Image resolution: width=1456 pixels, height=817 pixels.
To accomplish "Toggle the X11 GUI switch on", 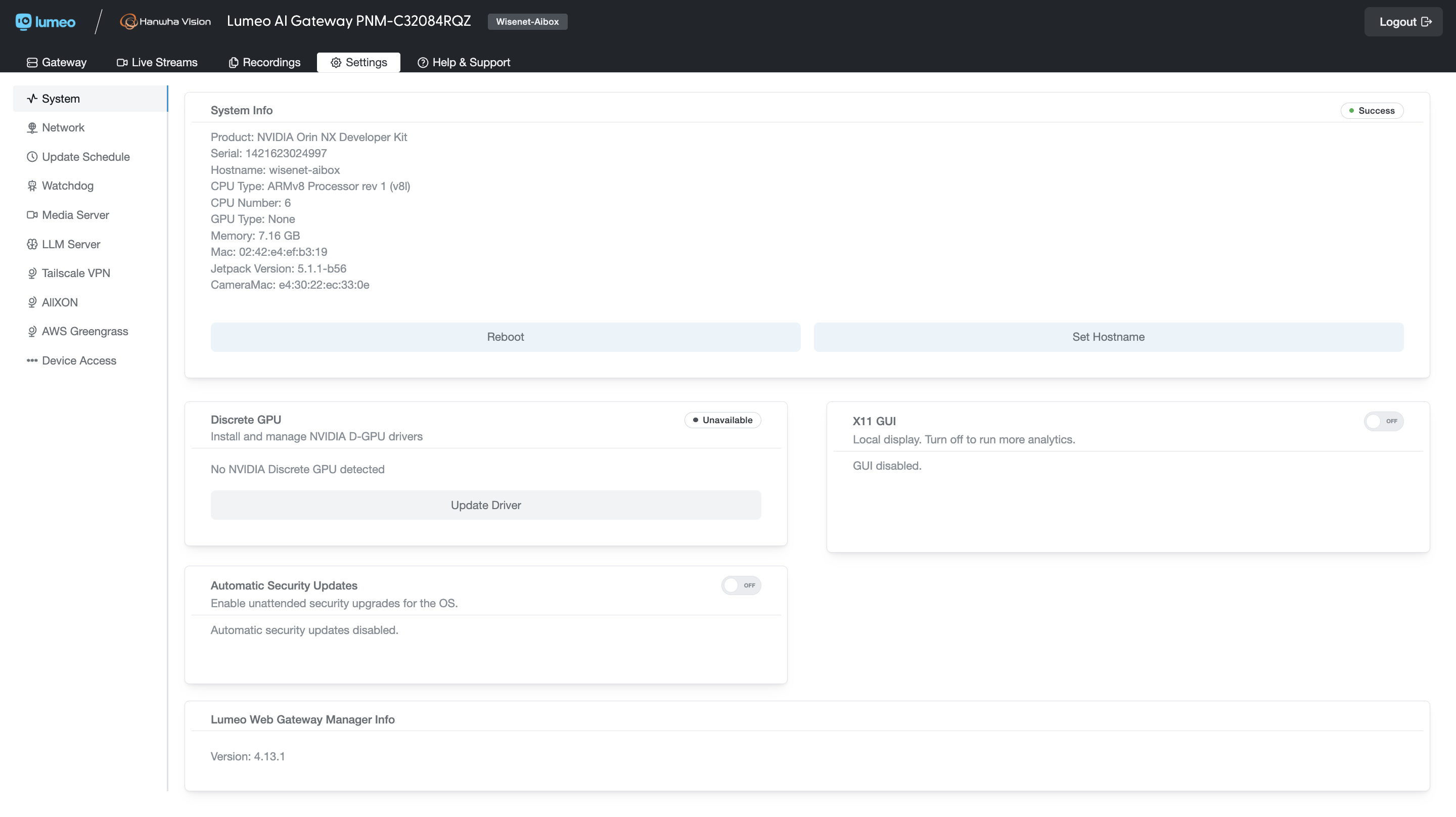I will 1383,421.
